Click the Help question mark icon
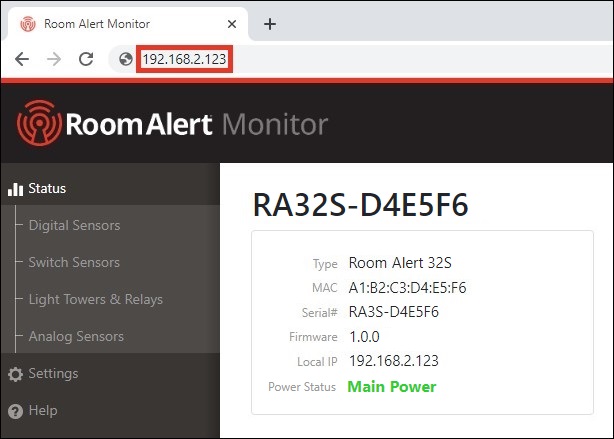This screenshot has width=614, height=439. click(x=15, y=412)
